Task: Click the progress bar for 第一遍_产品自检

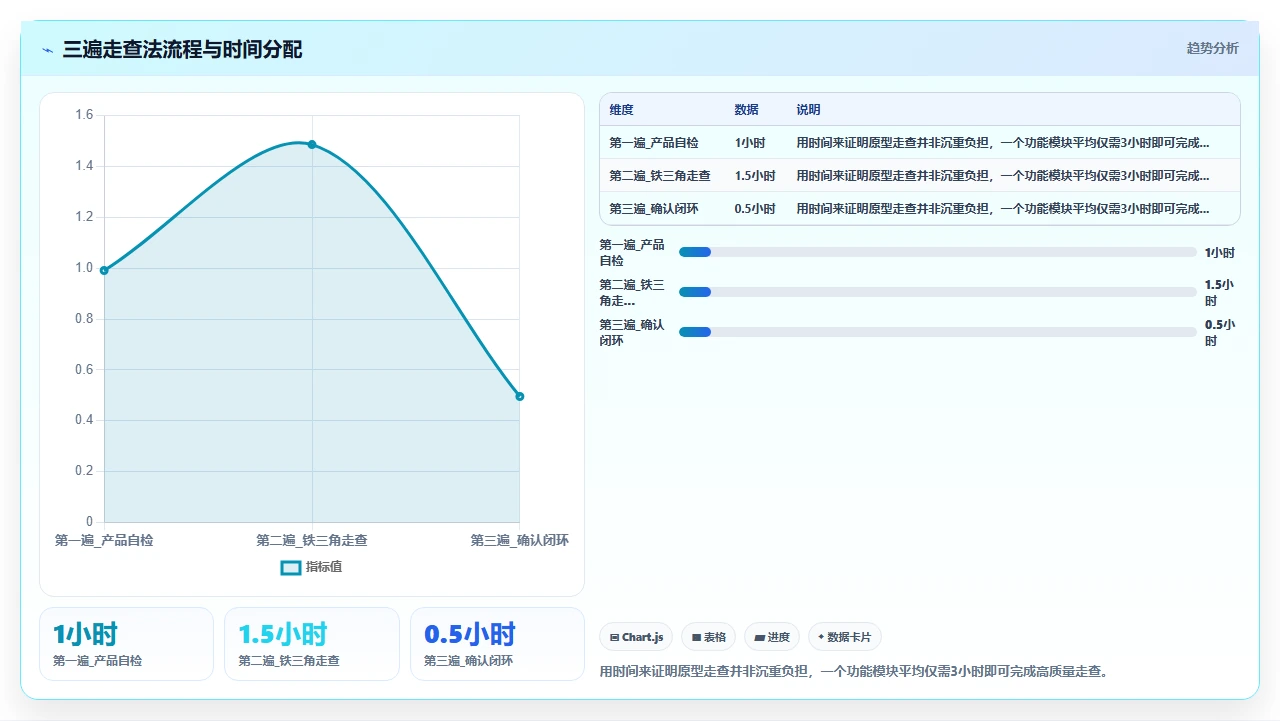Action: 938,252
